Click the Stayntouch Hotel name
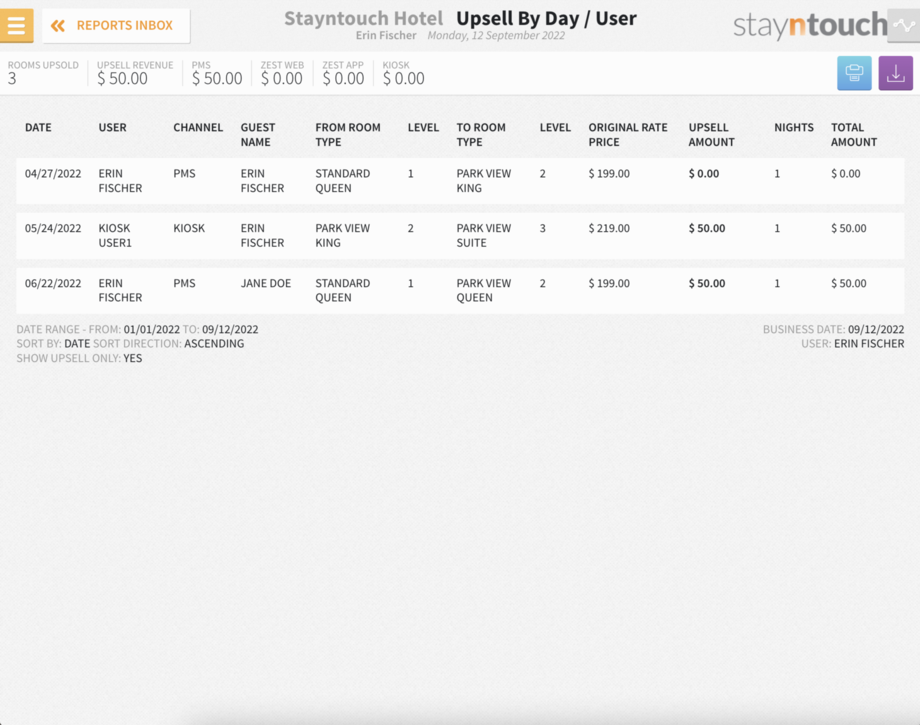 point(364,19)
